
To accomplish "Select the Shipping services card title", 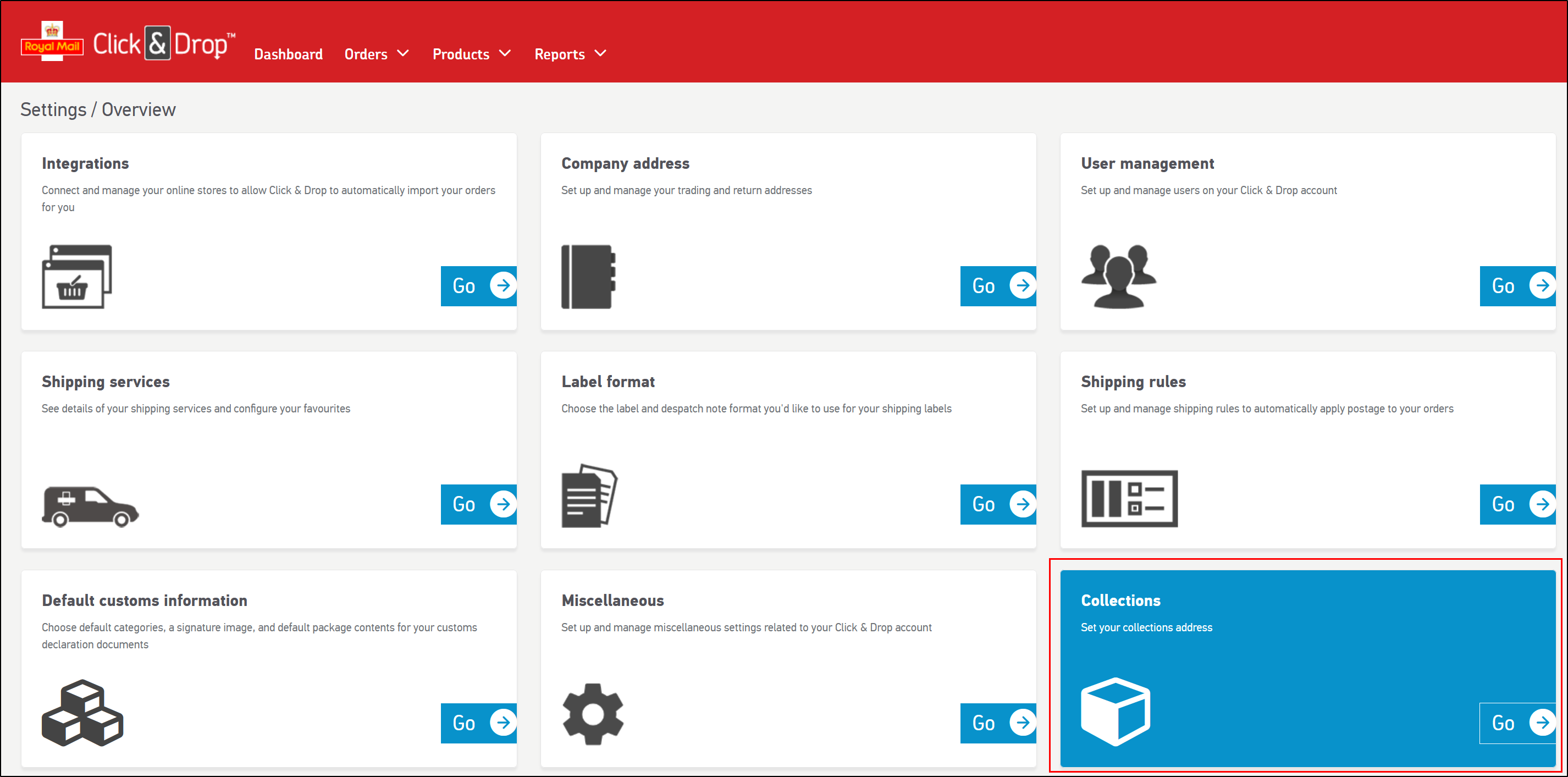I will click(106, 382).
